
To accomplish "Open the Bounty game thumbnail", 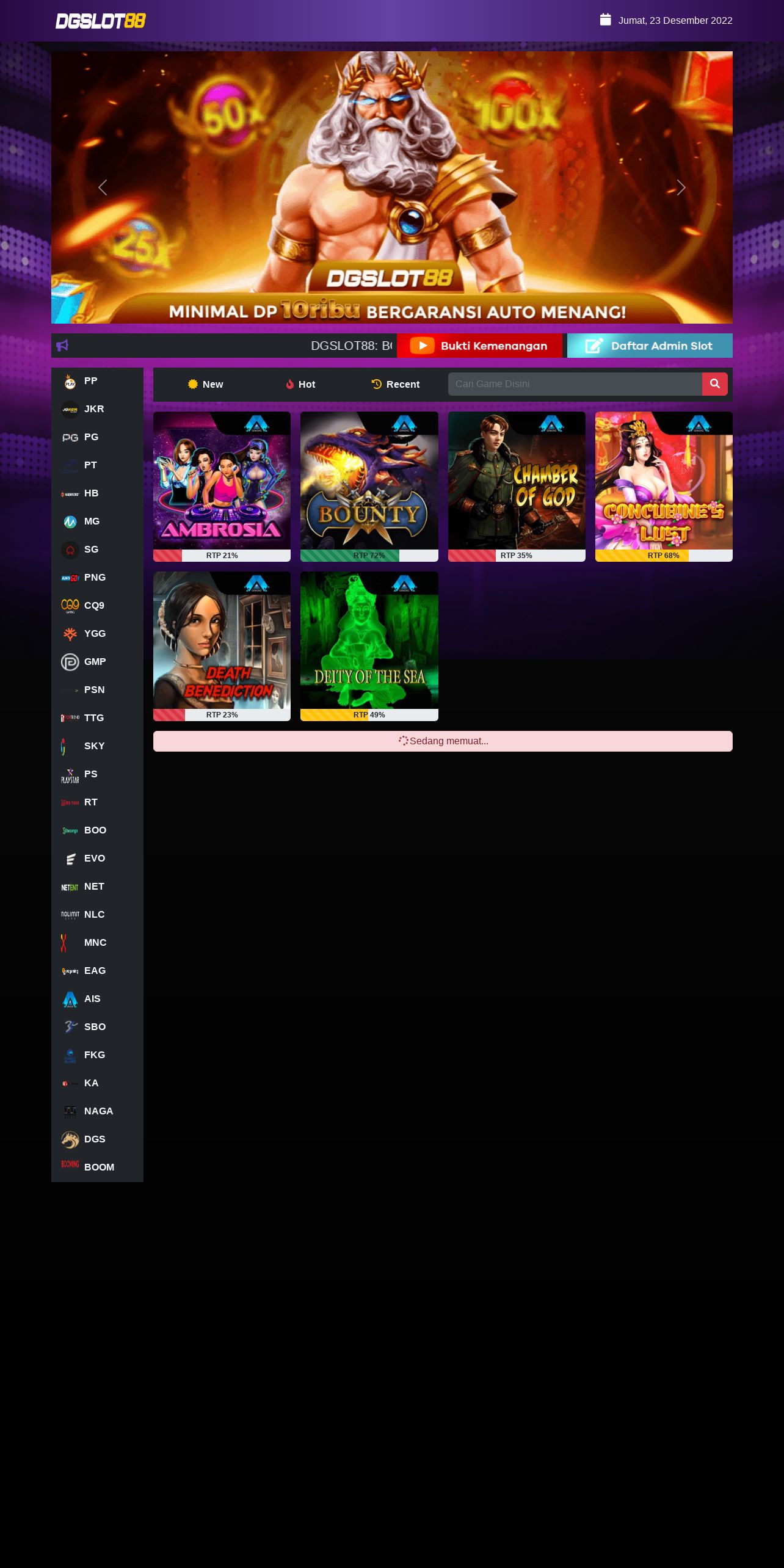I will 369,481.
